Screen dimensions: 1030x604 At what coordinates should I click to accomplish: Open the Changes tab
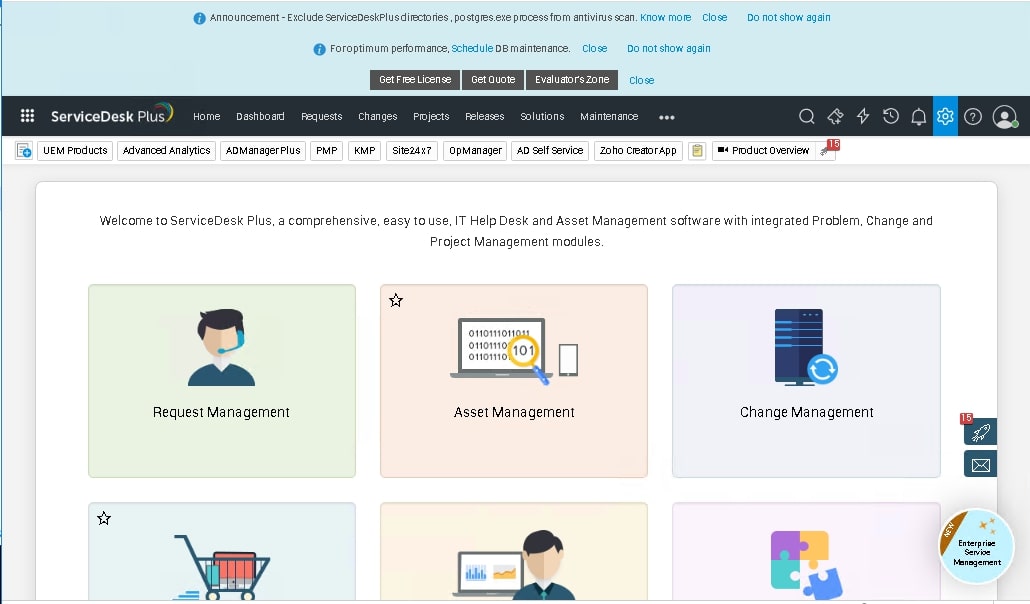coord(377,116)
